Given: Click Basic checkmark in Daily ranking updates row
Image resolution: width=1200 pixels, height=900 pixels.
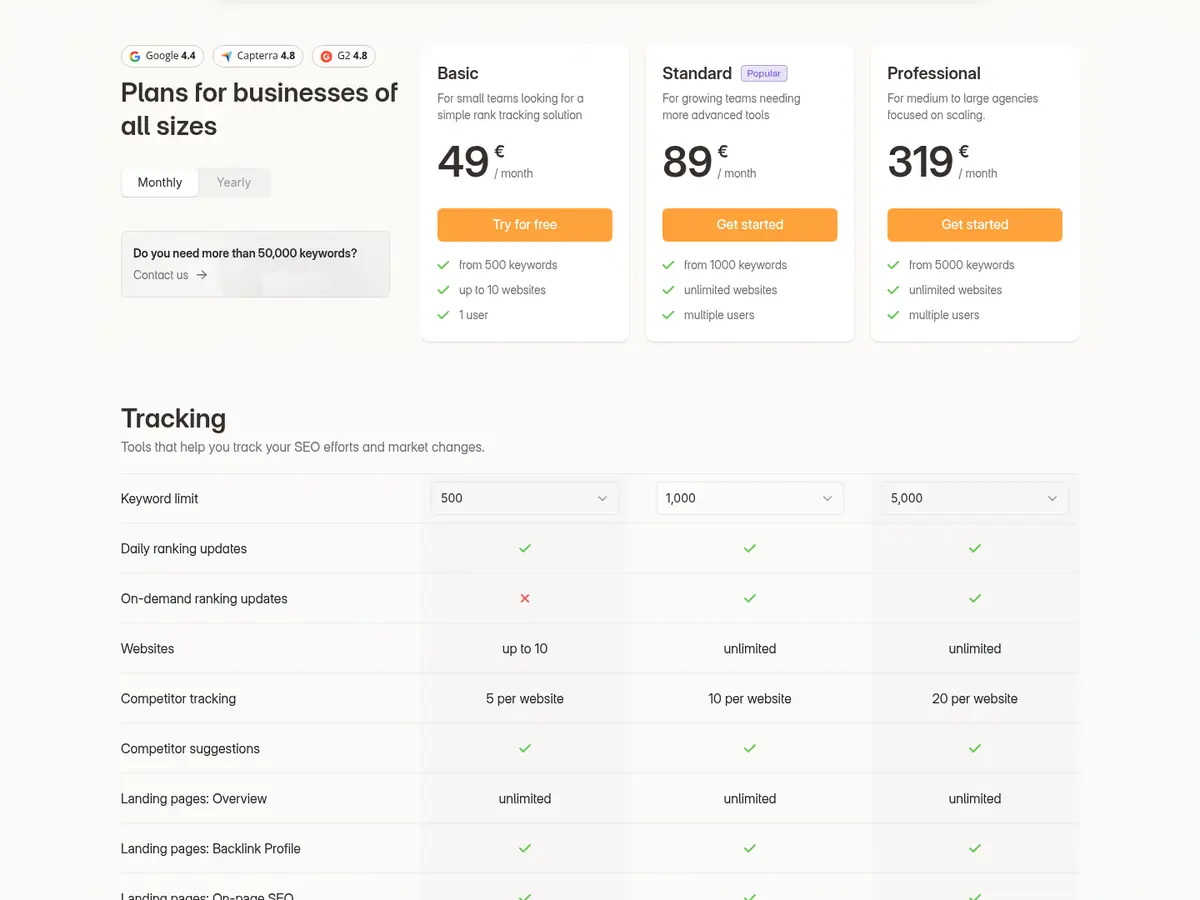Looking at the screenshot, I should [x=525, y=548].
